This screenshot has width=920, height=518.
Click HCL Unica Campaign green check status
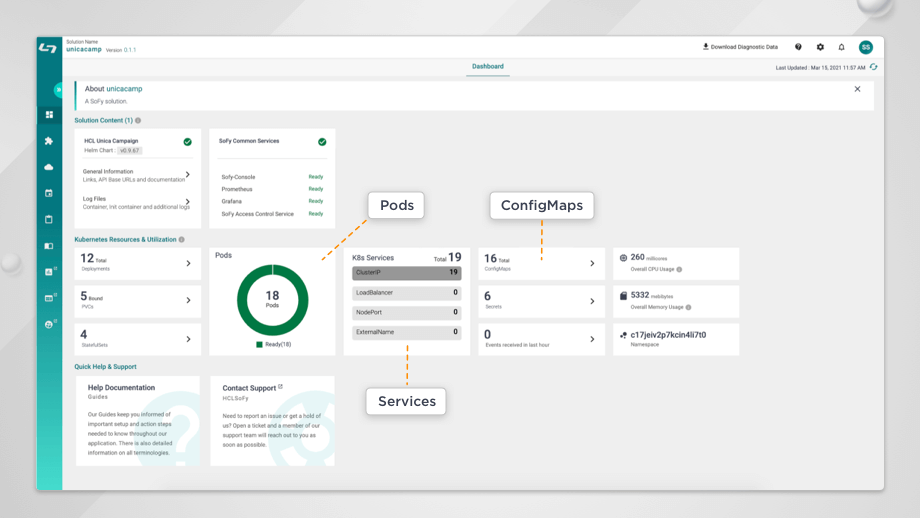(x=187, y=142)
